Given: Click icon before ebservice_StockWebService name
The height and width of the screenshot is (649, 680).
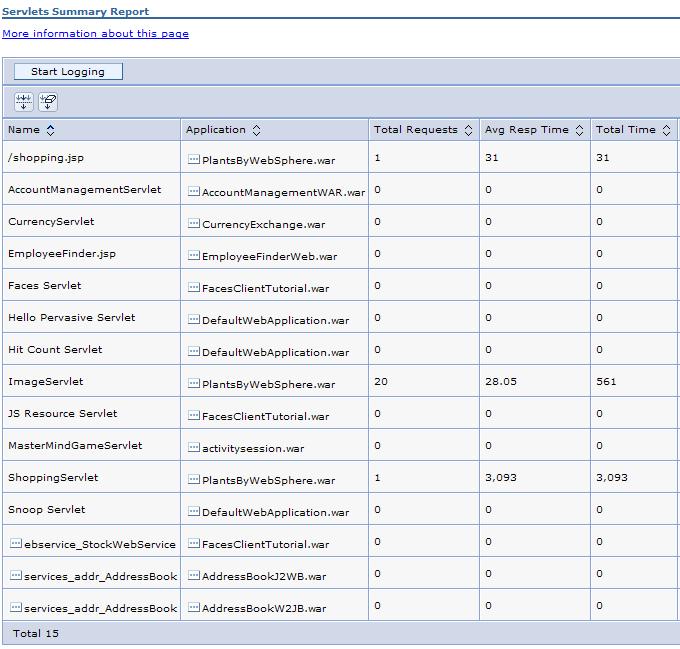Looking at the screenshot, I should pyautogui.click(x=16, y=543).
